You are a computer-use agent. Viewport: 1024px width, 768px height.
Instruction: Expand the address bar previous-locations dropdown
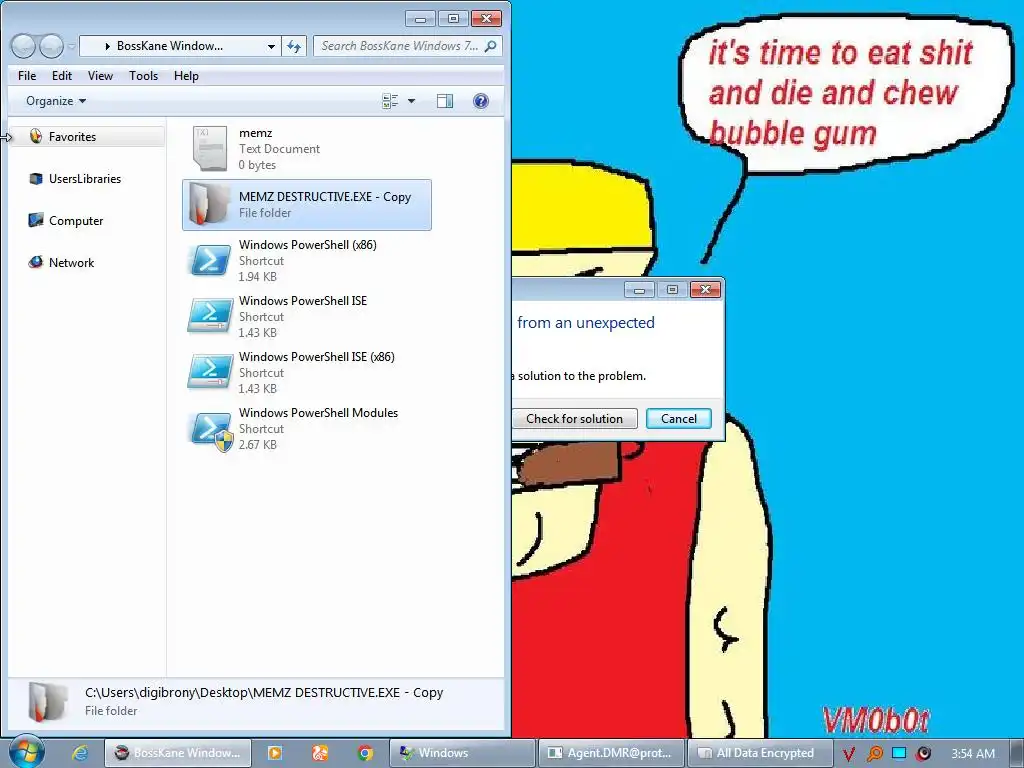coord(271,46)
